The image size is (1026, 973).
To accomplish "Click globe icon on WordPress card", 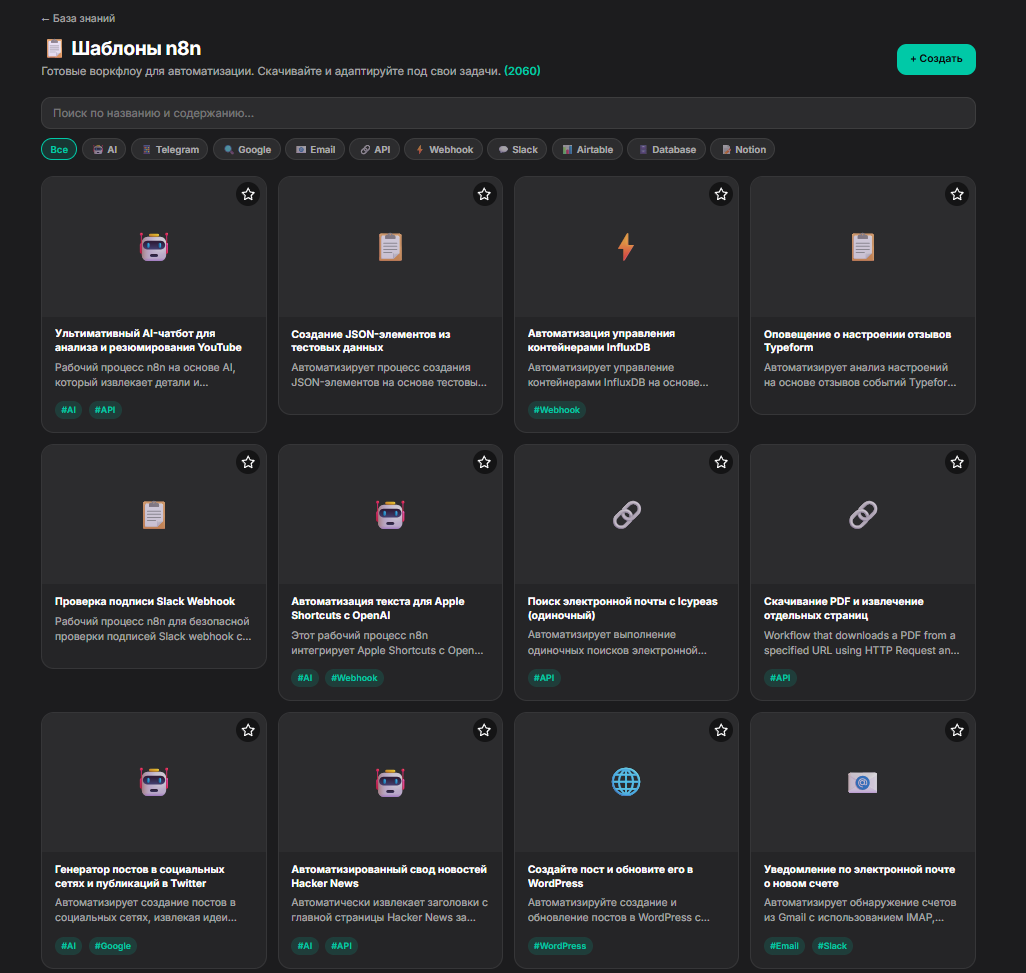I will pos(626,782).
